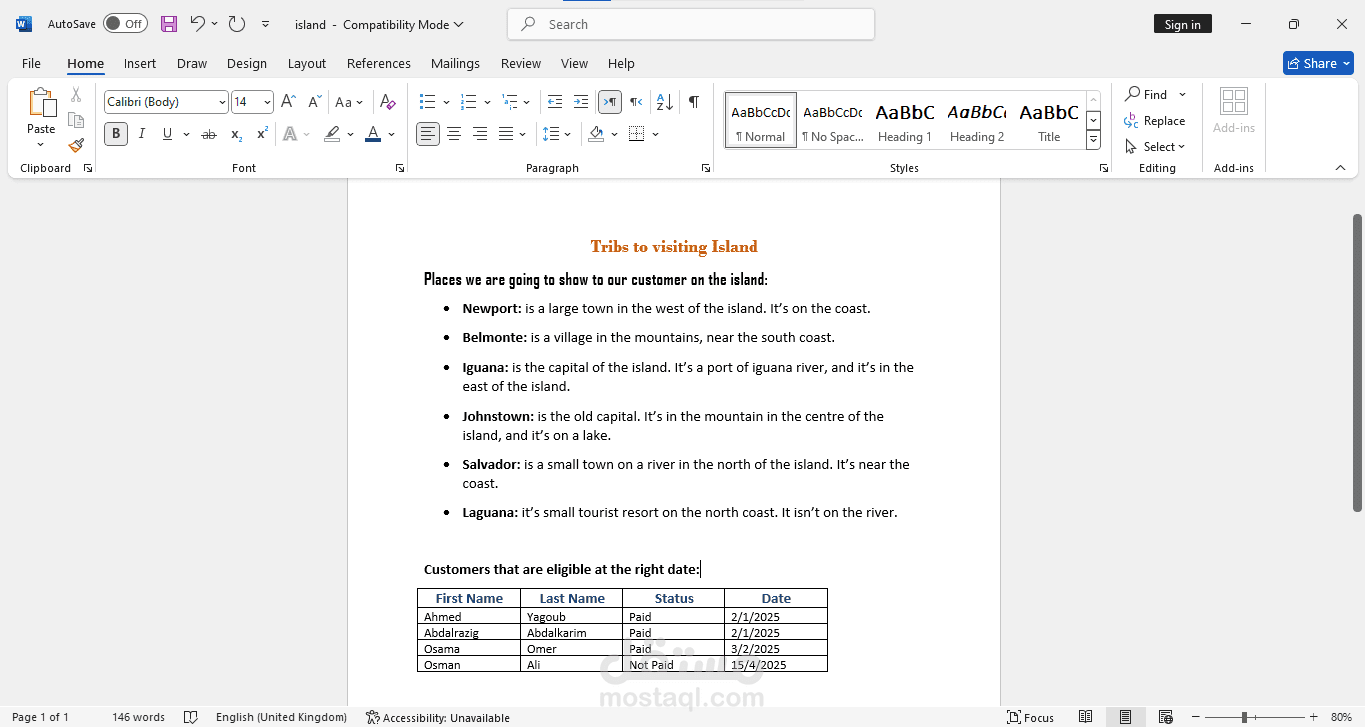The image size is (1365, 727).
Task: Toggle the show/hide paragraph marks button
Action: click(x=693, y=101)
